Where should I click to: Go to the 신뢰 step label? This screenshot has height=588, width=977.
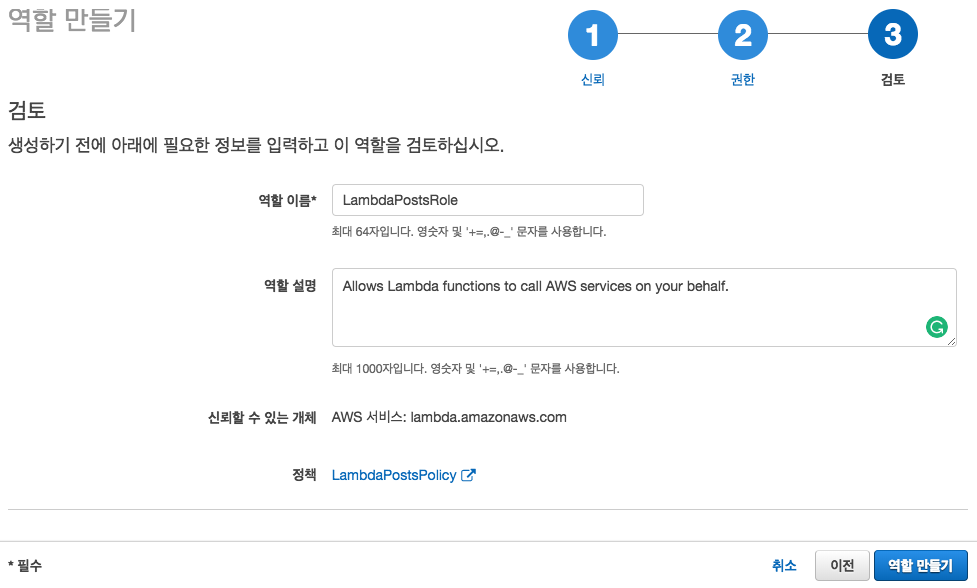tap(593, 80)
